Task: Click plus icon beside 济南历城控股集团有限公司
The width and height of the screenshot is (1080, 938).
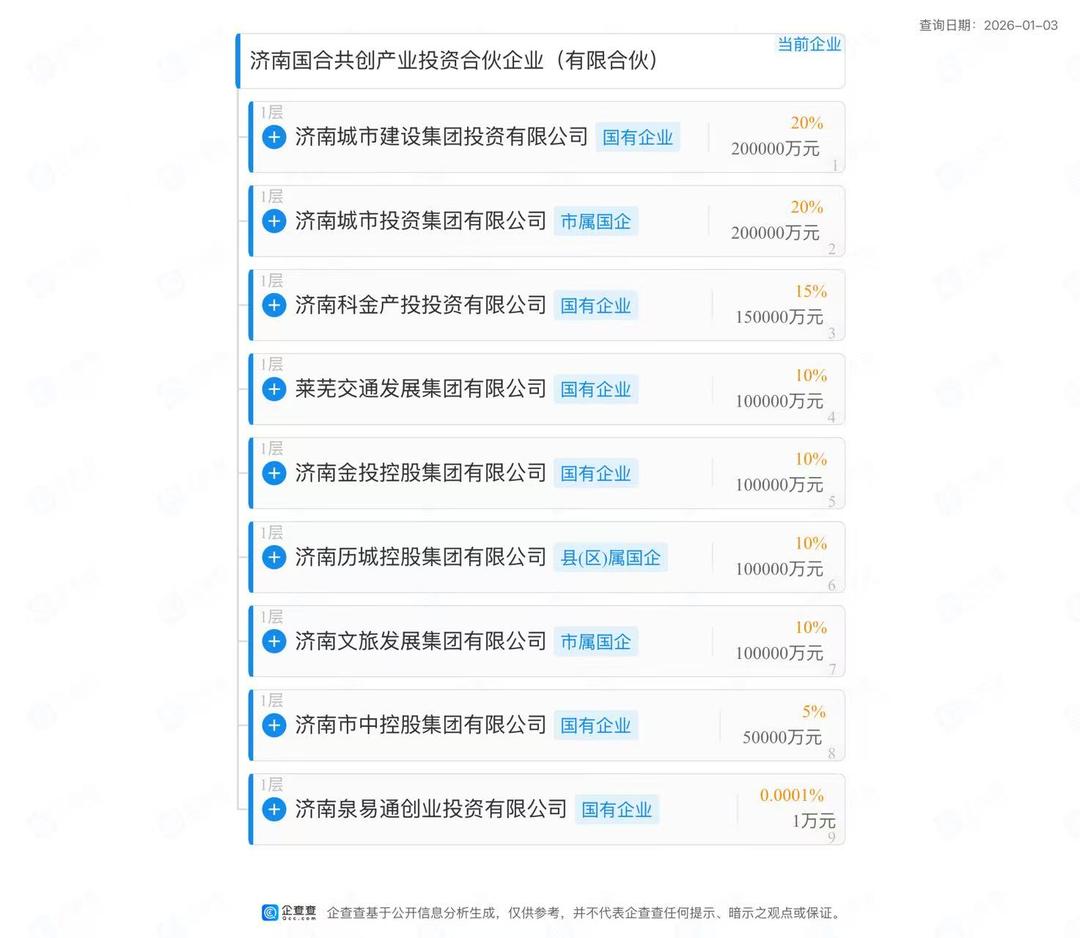Action: point(274,557)
